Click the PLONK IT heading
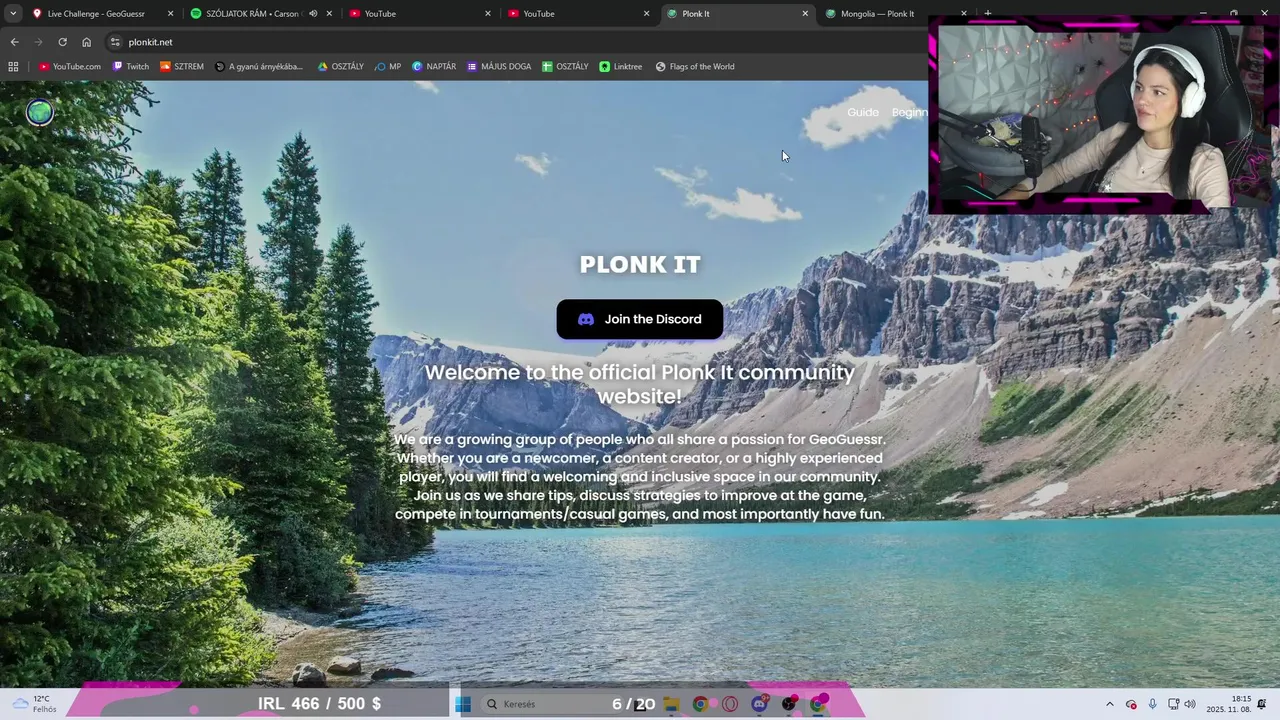Image resolution: width=1280 pixels, height=720 pixels. [640, 264]
